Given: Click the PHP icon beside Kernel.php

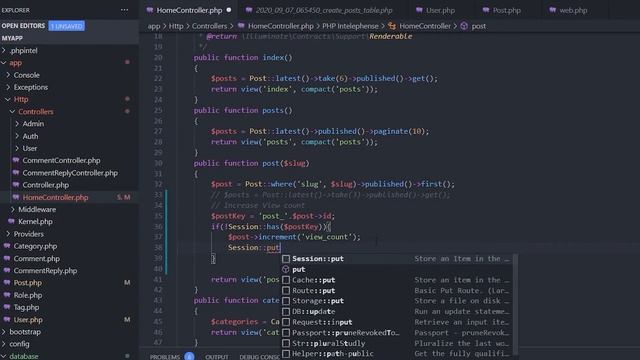Looking at the screenshot, I should pos(11,221).
